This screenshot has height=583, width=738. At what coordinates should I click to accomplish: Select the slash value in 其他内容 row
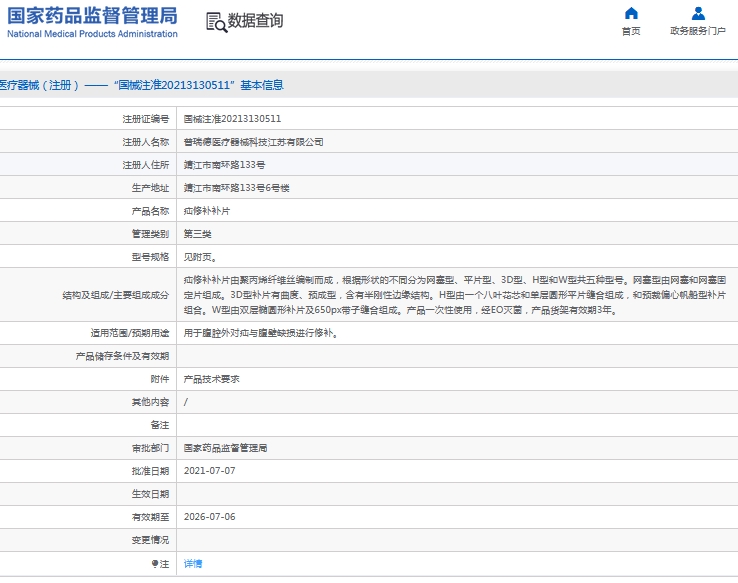pyautogui.click(x=186, y=402)
